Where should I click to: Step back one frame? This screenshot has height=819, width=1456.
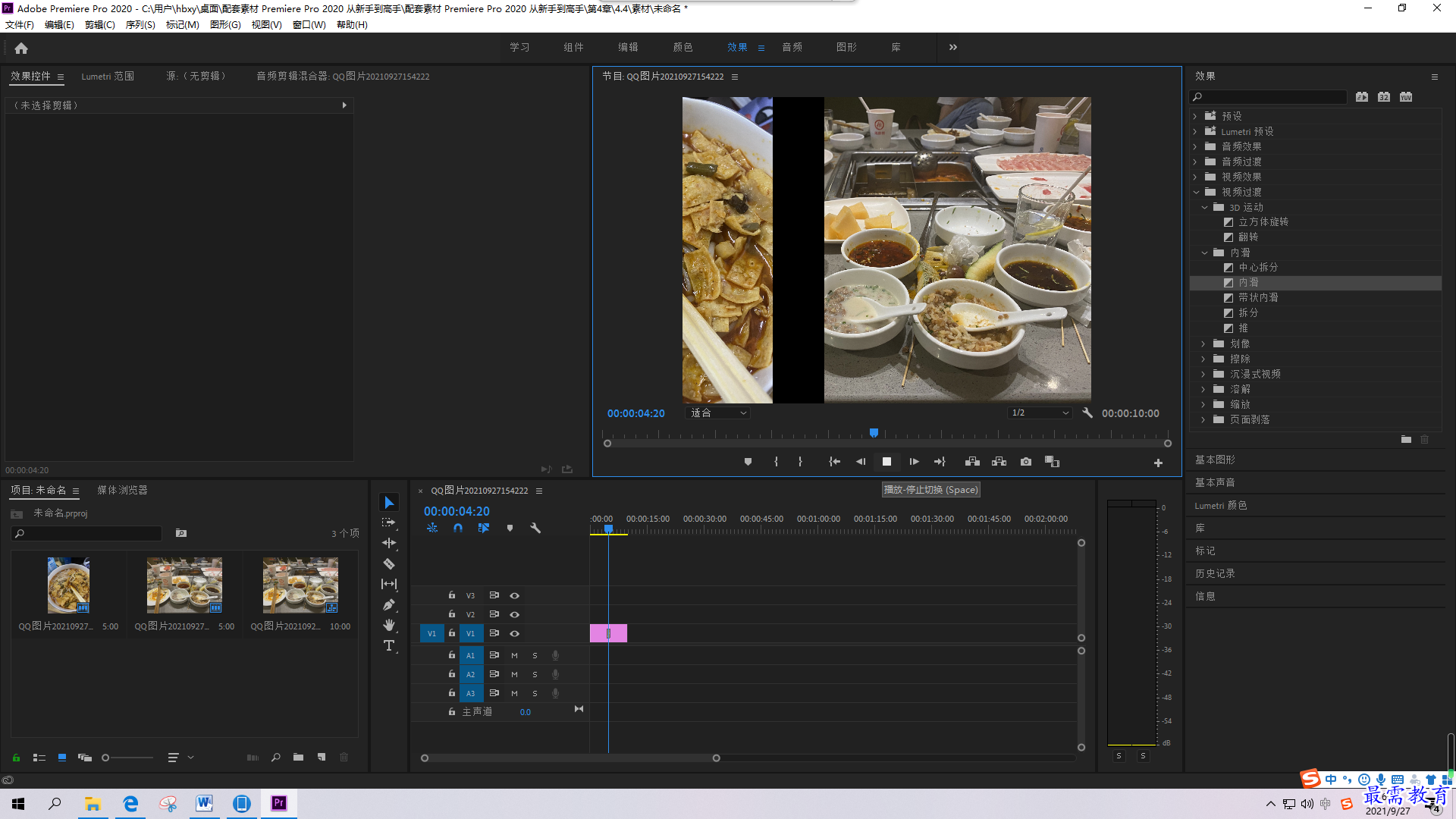click(x=861, y=462)
